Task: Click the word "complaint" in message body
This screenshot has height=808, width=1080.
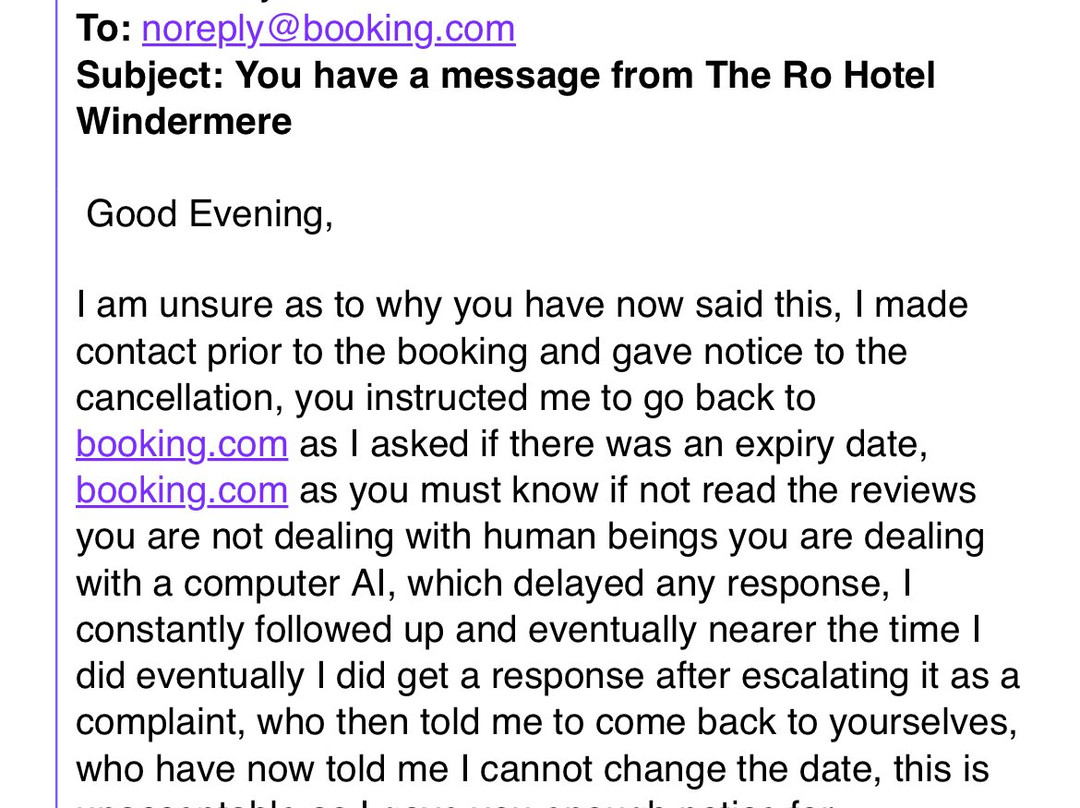Action: pos(160,723)
